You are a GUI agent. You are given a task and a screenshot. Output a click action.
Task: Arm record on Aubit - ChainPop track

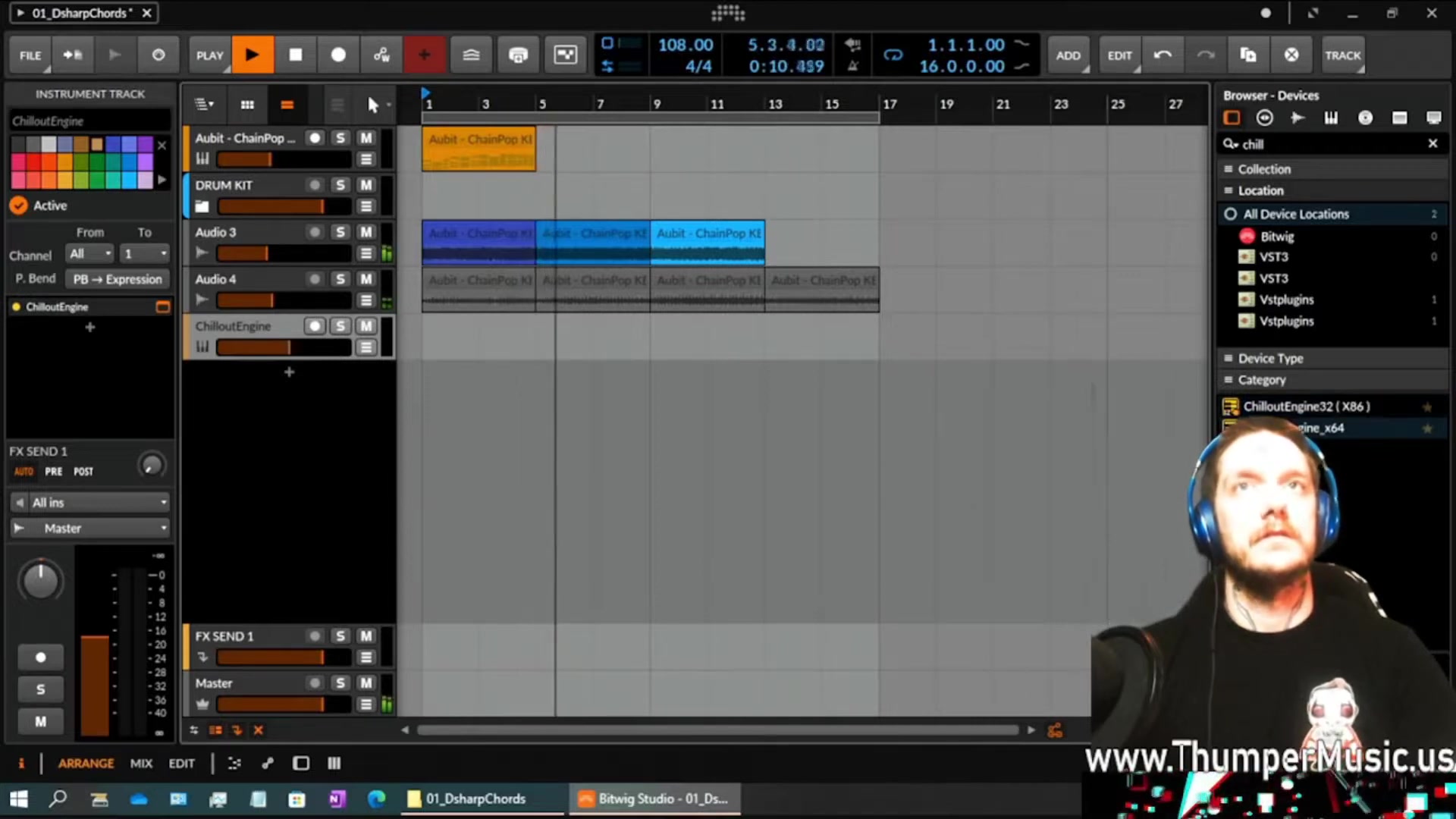315,137
